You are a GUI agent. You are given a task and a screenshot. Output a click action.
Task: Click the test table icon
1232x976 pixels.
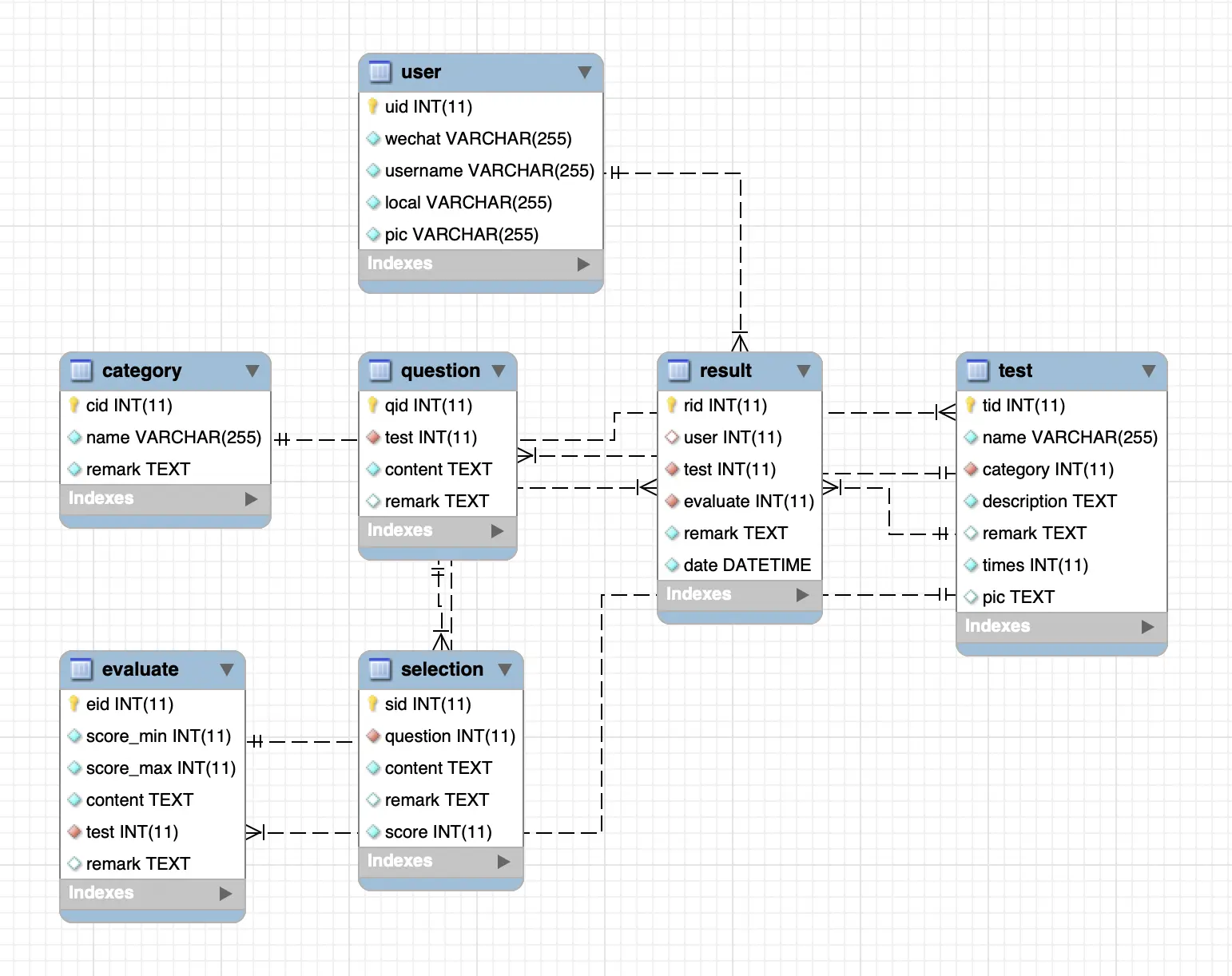pyautogui.click(x=978, y=371)
